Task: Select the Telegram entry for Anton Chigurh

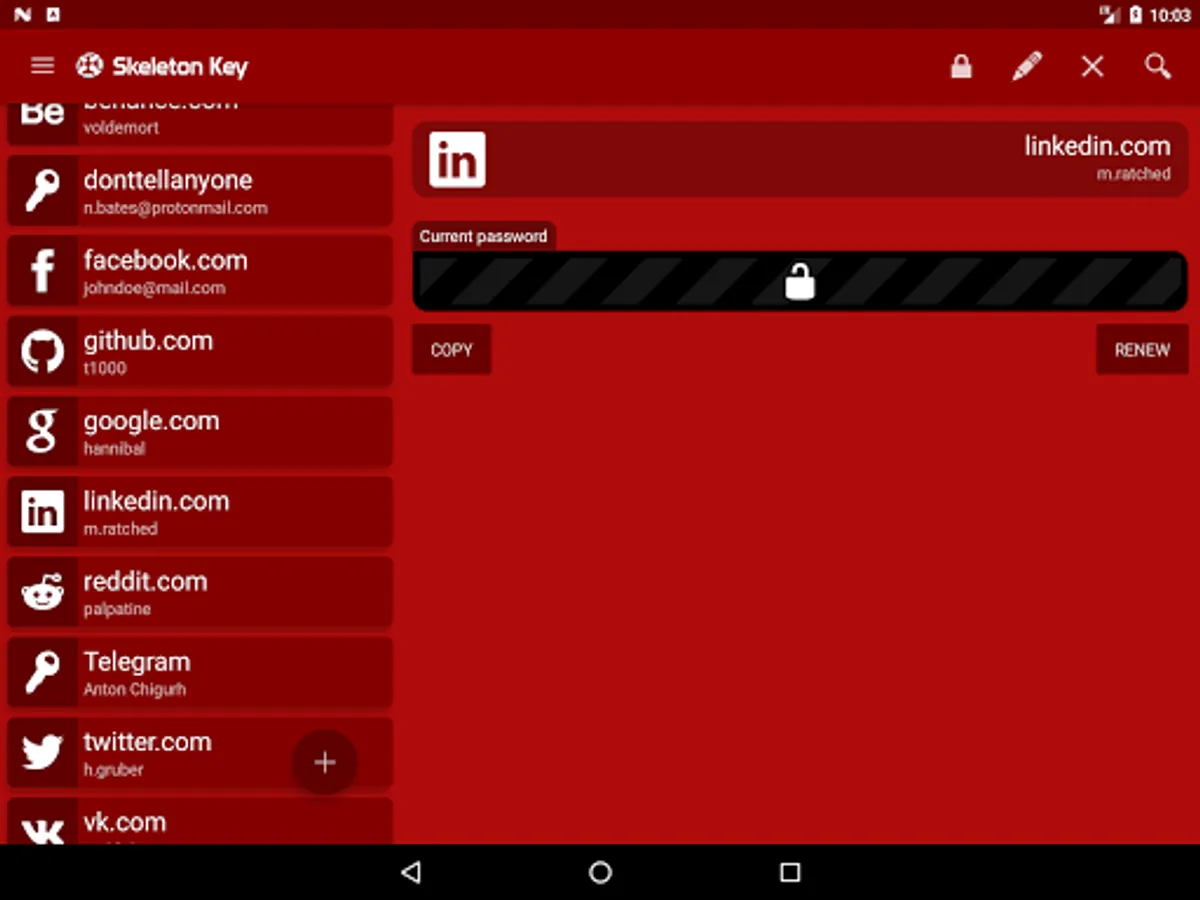Action: coord(200,672)
